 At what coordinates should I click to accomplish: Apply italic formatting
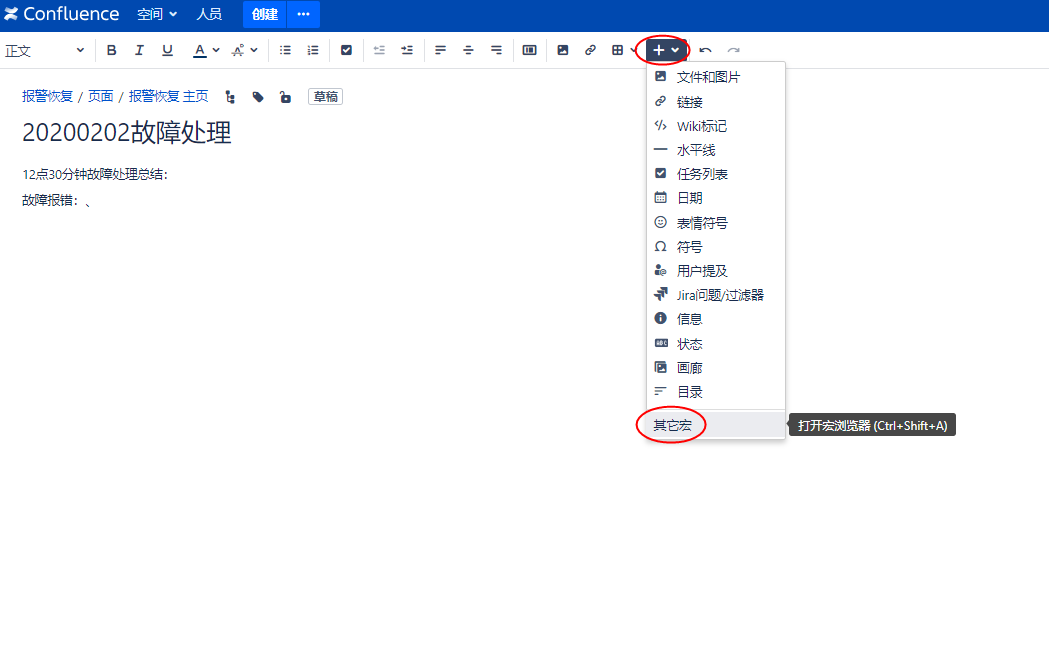(139, 50)
